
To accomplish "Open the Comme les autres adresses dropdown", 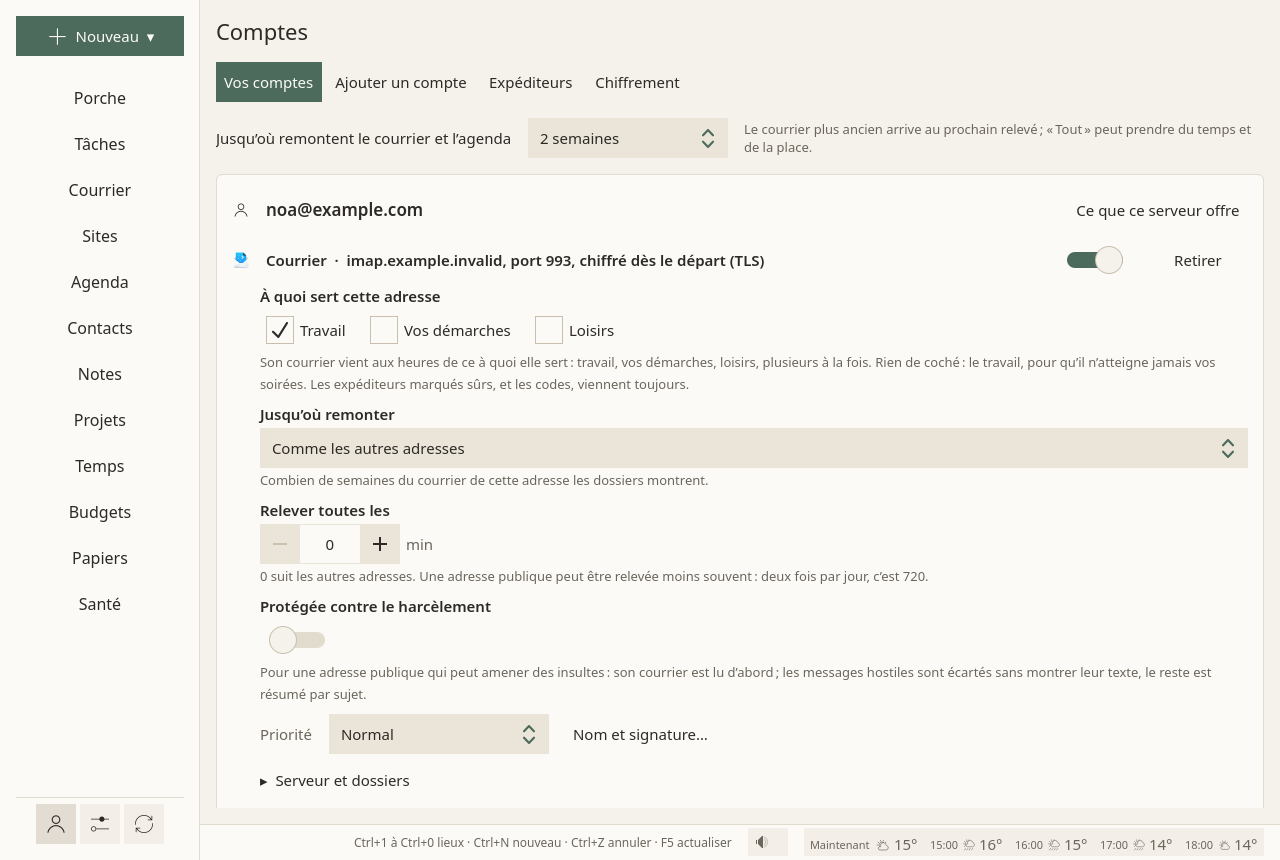I will coord(754,448).
